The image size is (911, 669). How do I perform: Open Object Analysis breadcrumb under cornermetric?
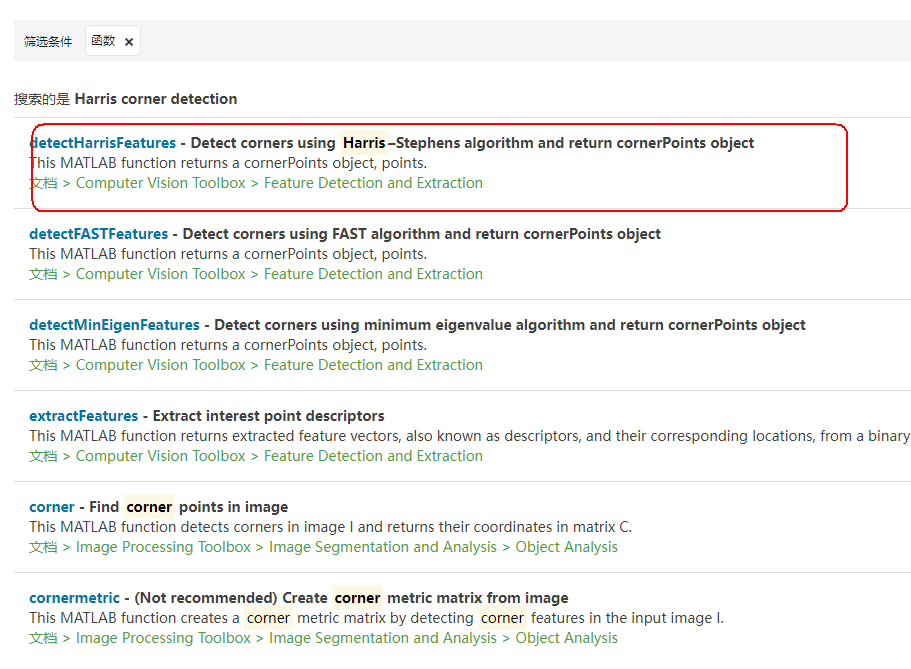[x=566, y=638]
